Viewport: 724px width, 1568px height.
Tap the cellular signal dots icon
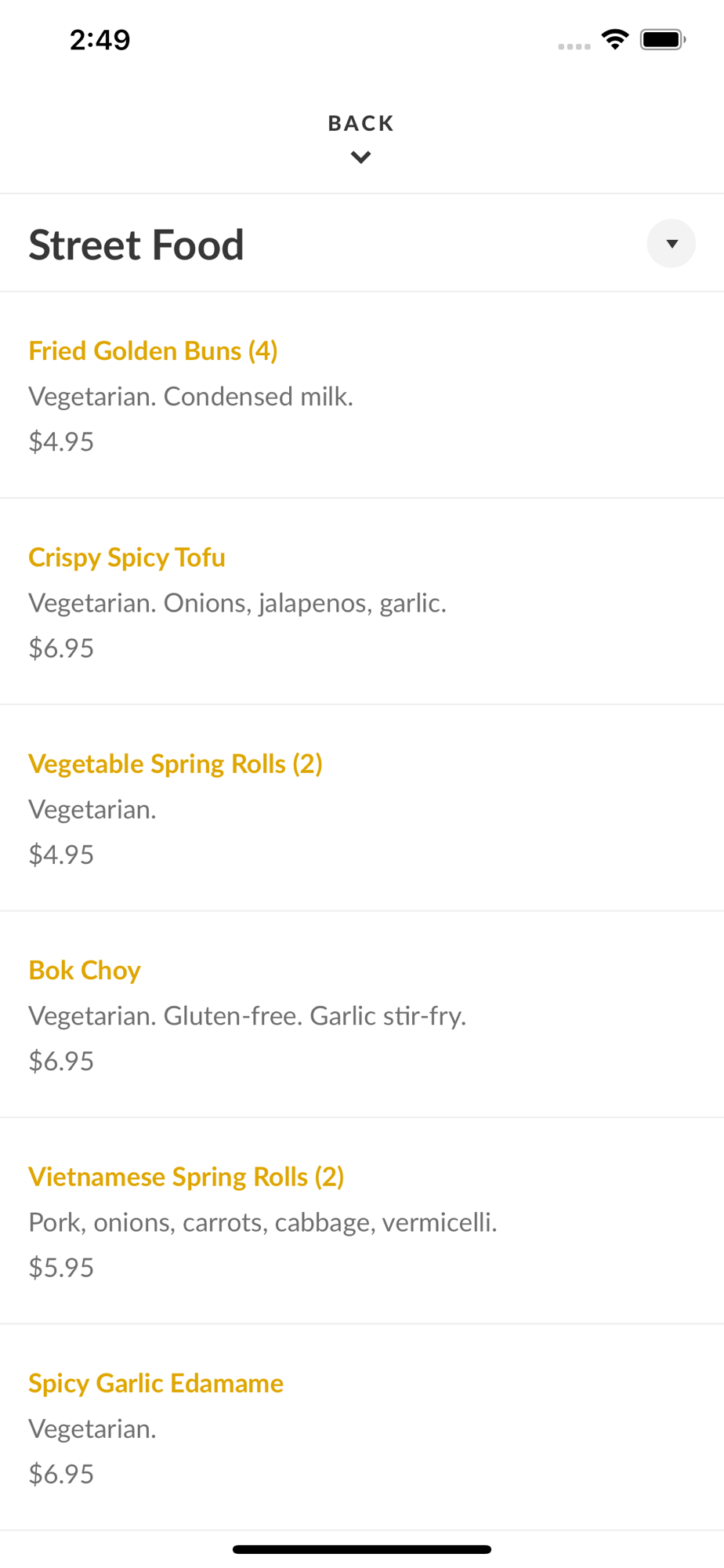(574, 46)
